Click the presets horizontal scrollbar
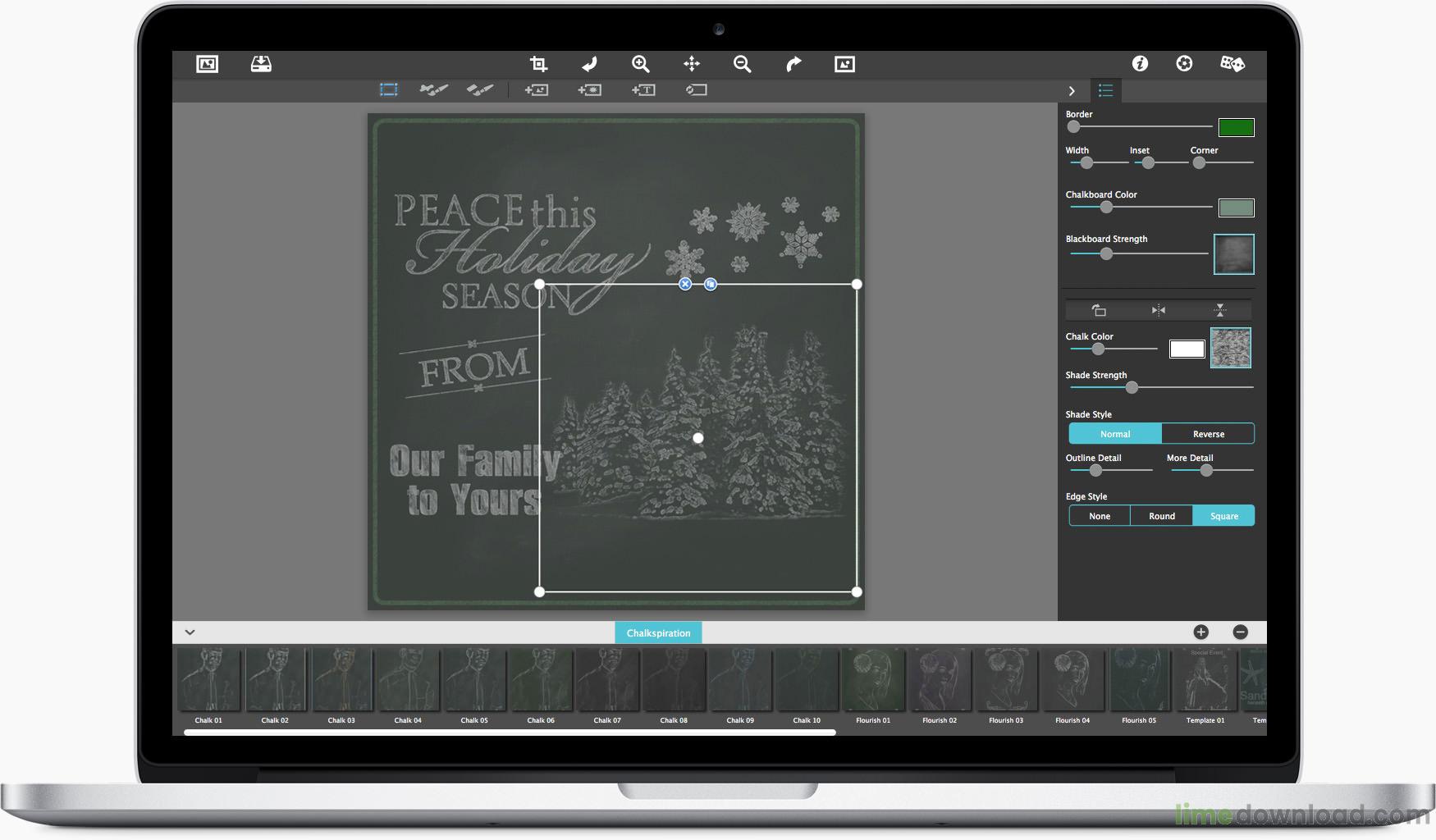This screenshot has width=1436, height=840. pyautogui.click(x=510, y=733)
